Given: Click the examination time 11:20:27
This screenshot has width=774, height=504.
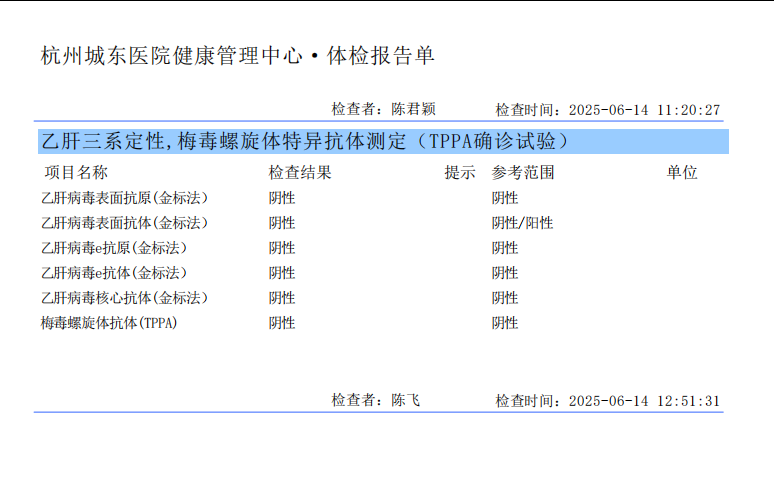Looking at the screenshot, I should [x=688, y=110].
